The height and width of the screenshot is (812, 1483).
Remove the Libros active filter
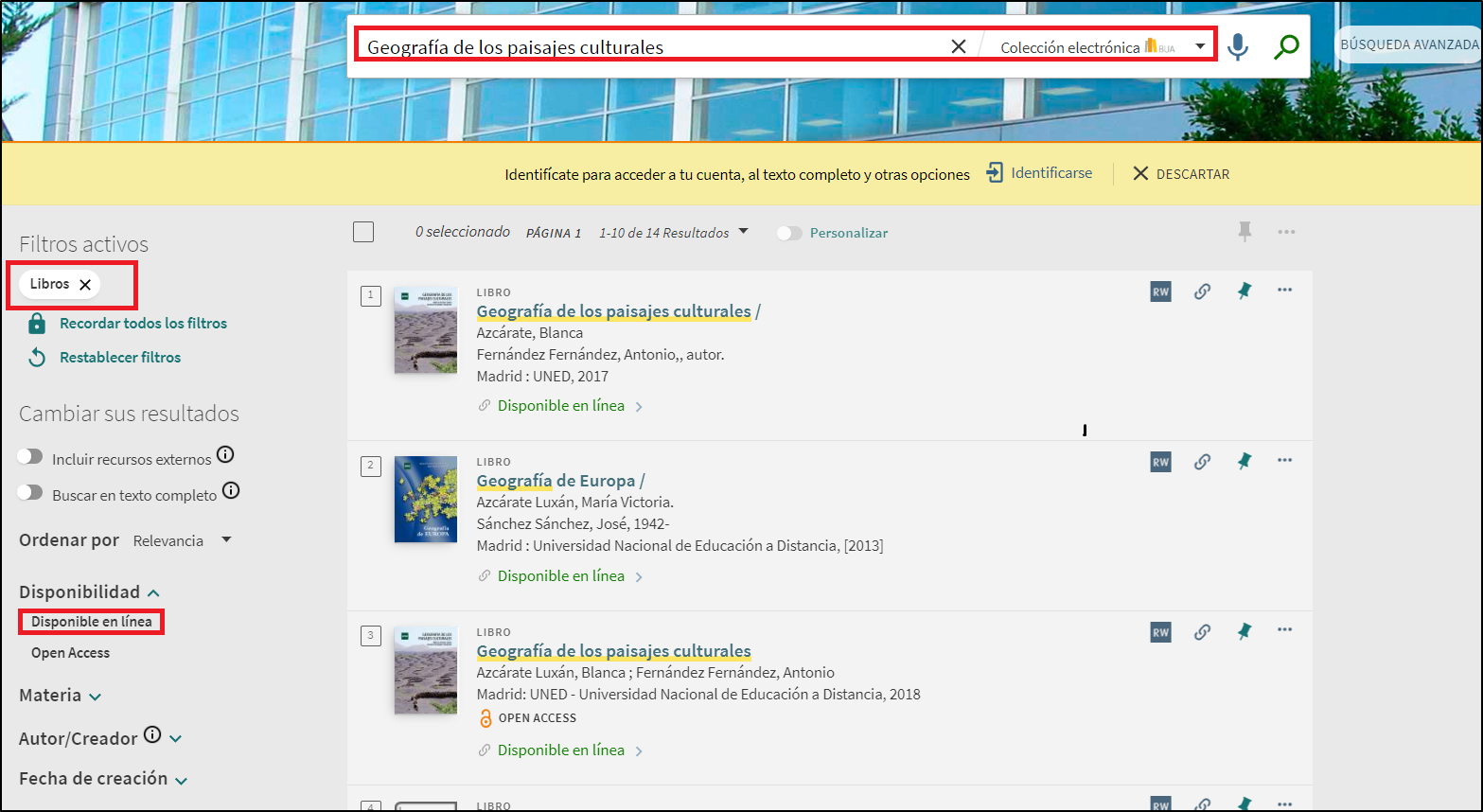pyautogui.click(x=85, y=284)
